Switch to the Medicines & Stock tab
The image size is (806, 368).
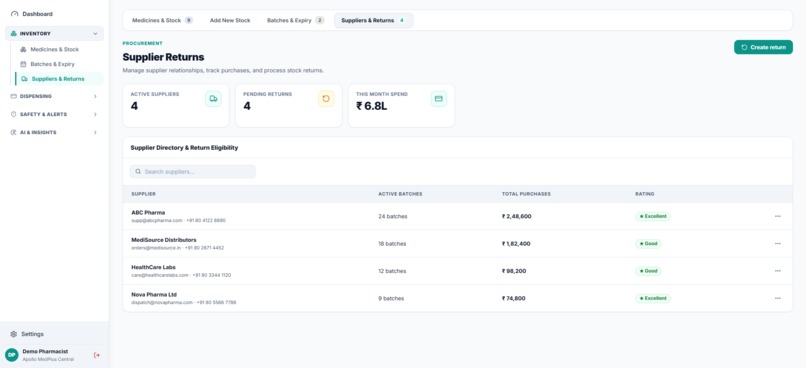click(162, 21)
